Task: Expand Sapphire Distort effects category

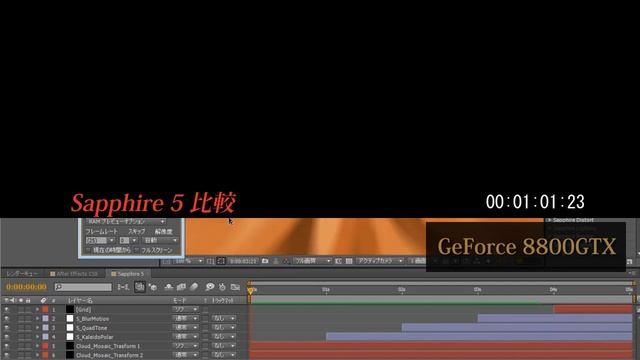Action: (549, 220)
